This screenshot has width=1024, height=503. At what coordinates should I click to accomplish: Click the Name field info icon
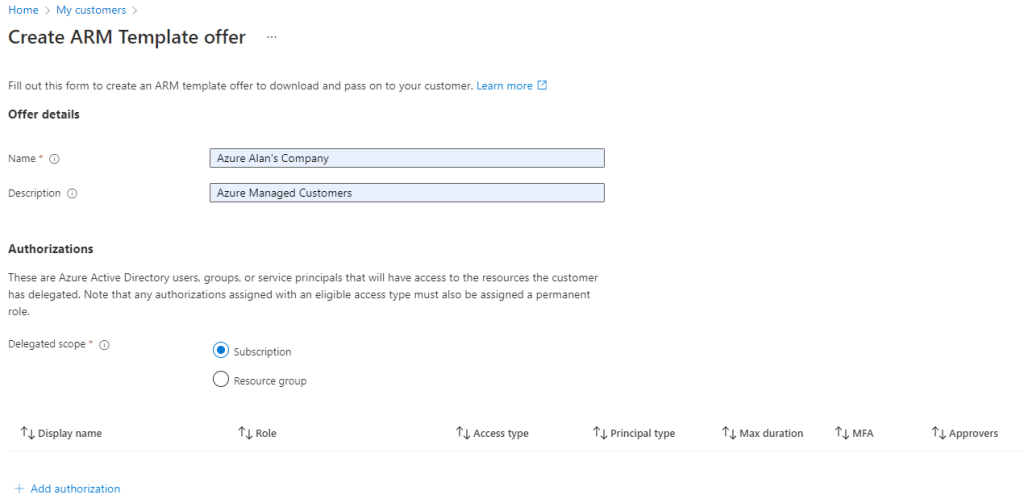(x=55, y=159)
